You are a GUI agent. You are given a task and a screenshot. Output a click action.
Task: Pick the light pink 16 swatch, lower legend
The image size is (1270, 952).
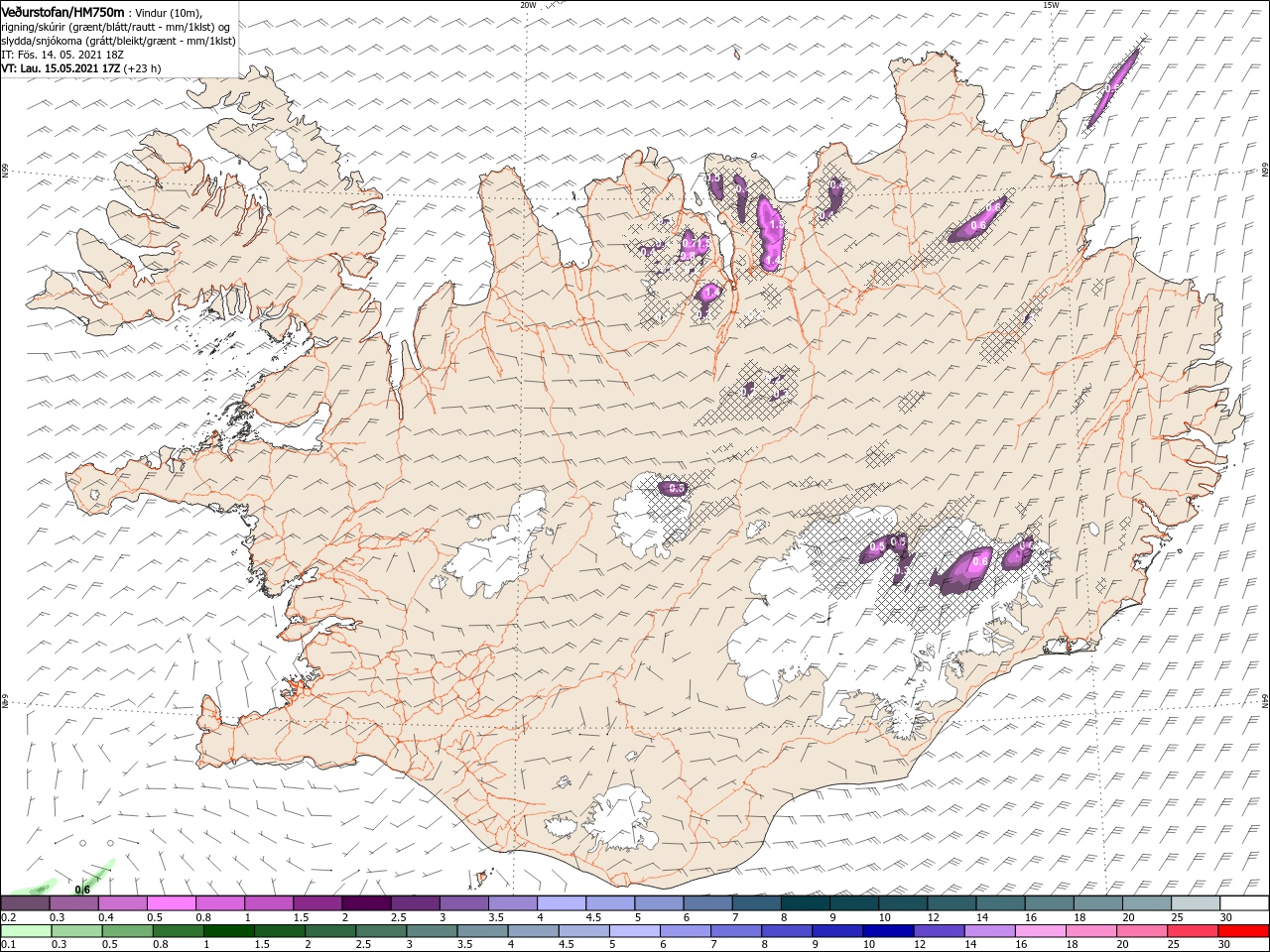click(1039, 932)
